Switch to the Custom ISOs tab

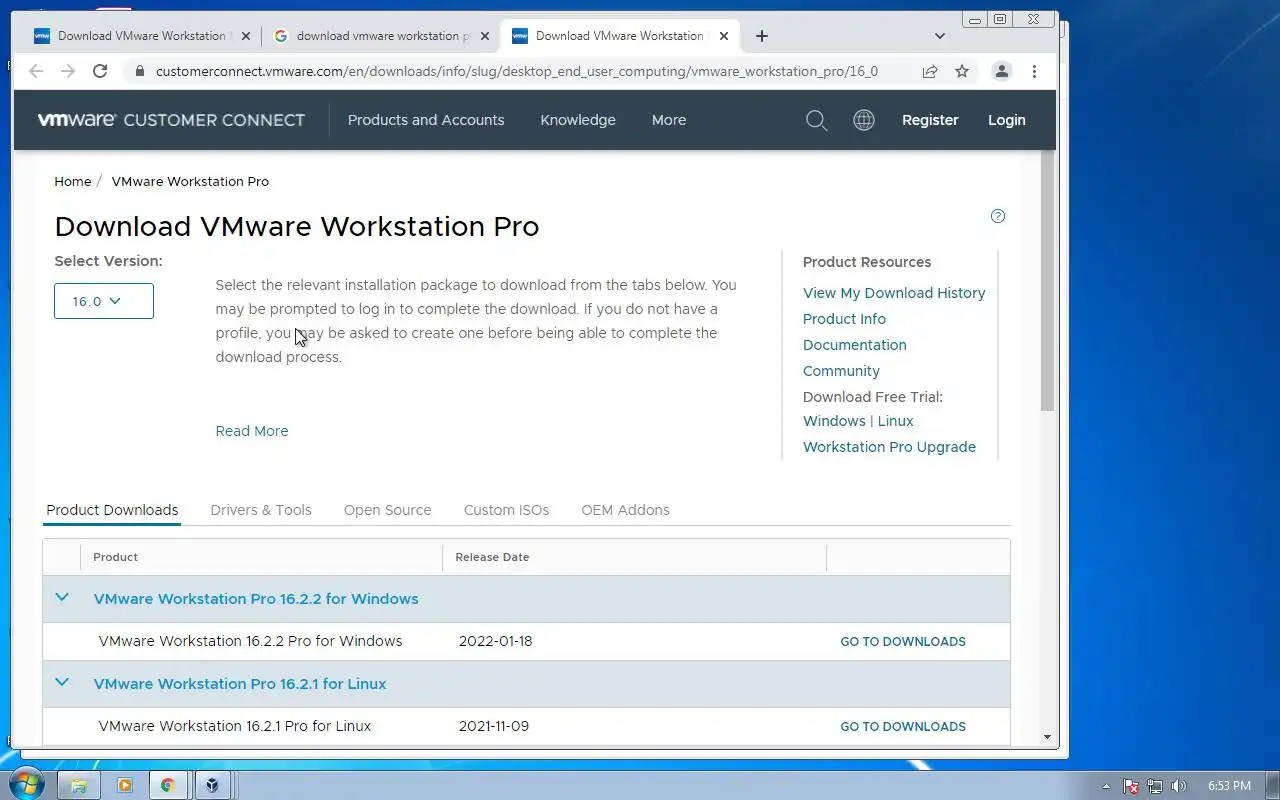tap(506, 510)
